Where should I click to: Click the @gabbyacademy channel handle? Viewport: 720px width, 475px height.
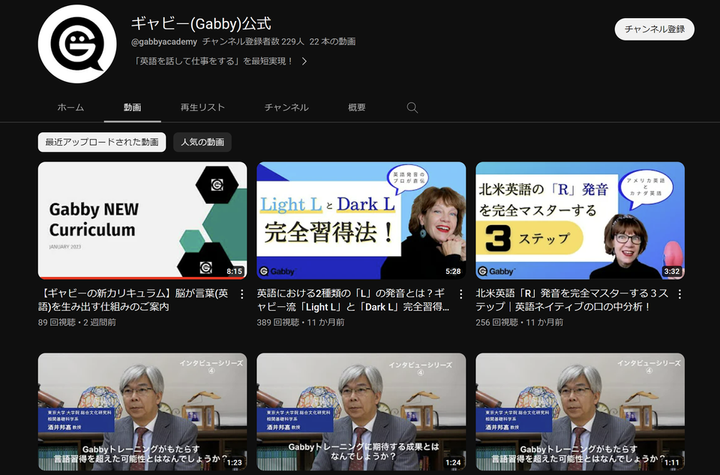[x=164, y=42]
